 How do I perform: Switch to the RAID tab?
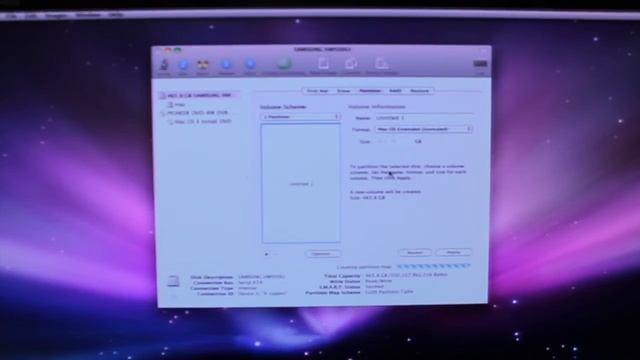click(395, 91)
